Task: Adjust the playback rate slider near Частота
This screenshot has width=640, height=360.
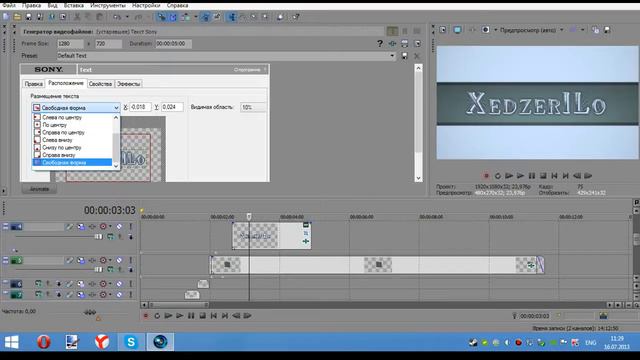Action: coord(89,313)
